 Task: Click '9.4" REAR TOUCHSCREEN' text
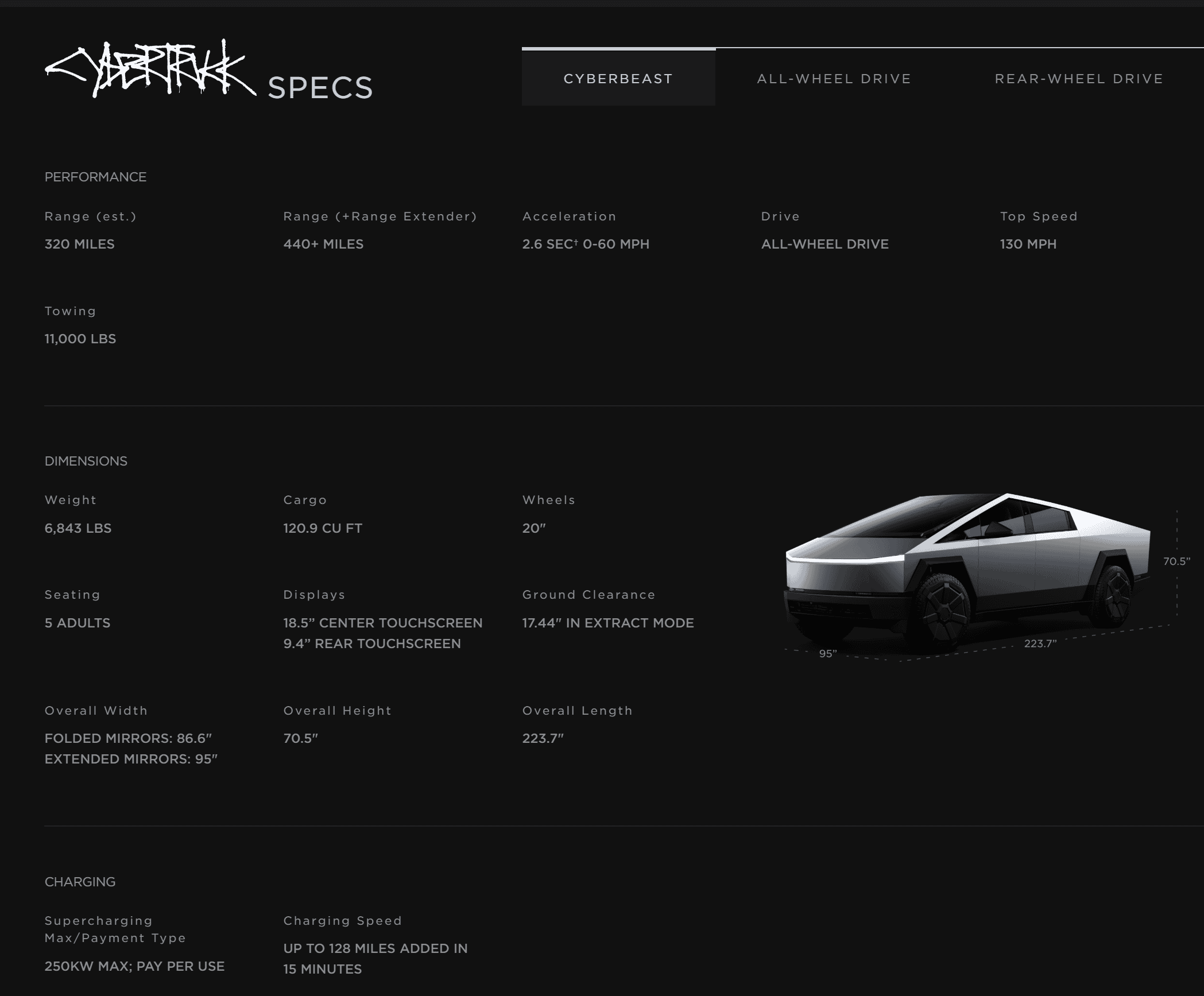[372, 644]
